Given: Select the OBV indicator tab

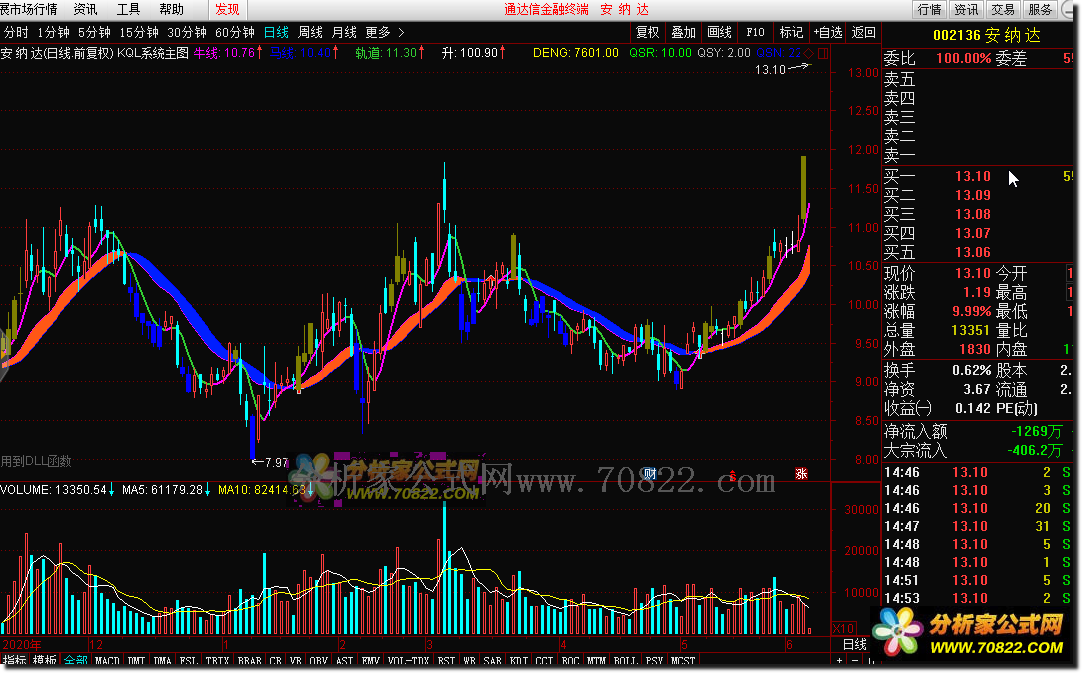Looking at the screenshot, I should pos(318,661).
